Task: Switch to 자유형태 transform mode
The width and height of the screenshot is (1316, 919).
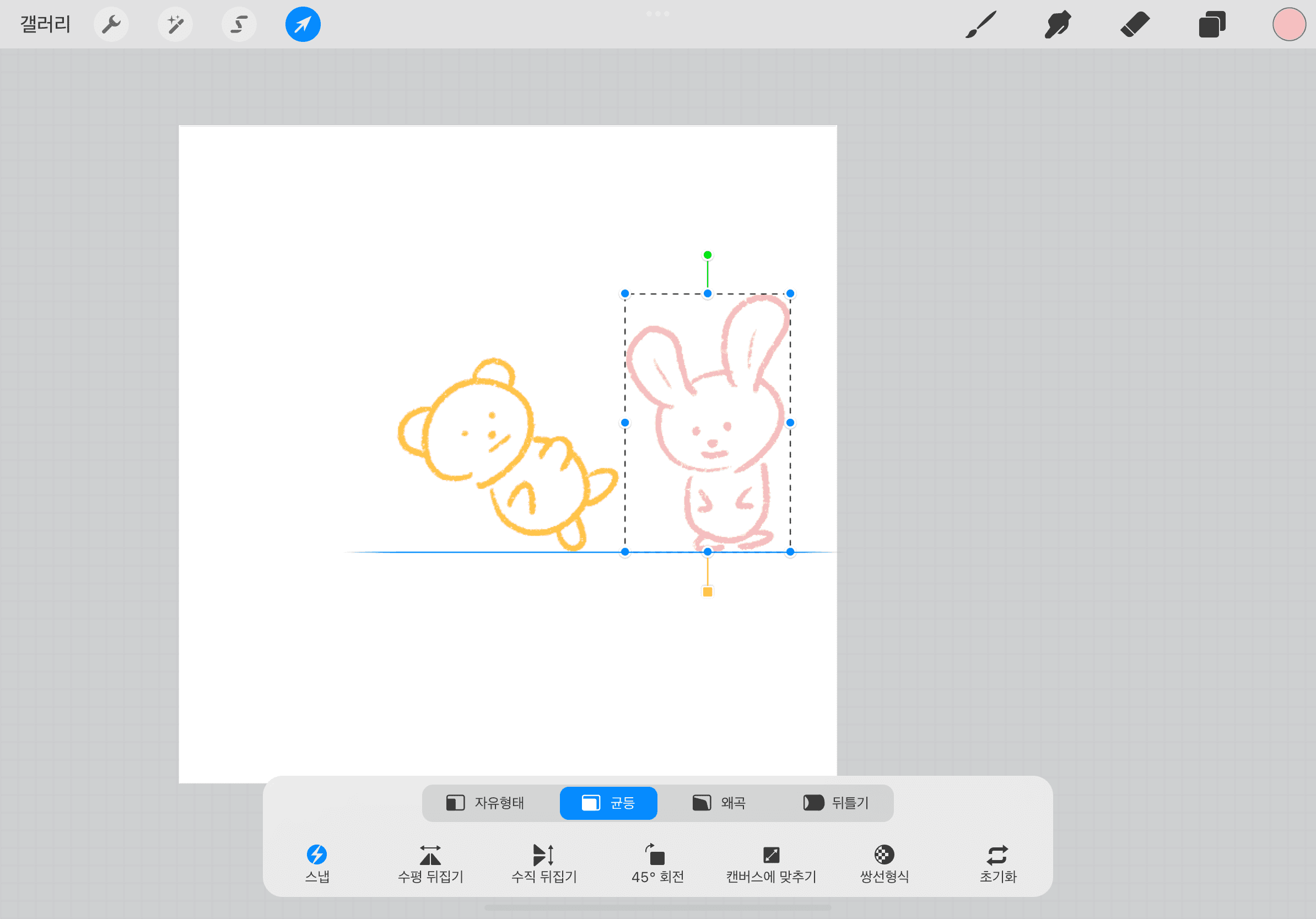Action: pyautogui.click(x=486, y=803)
